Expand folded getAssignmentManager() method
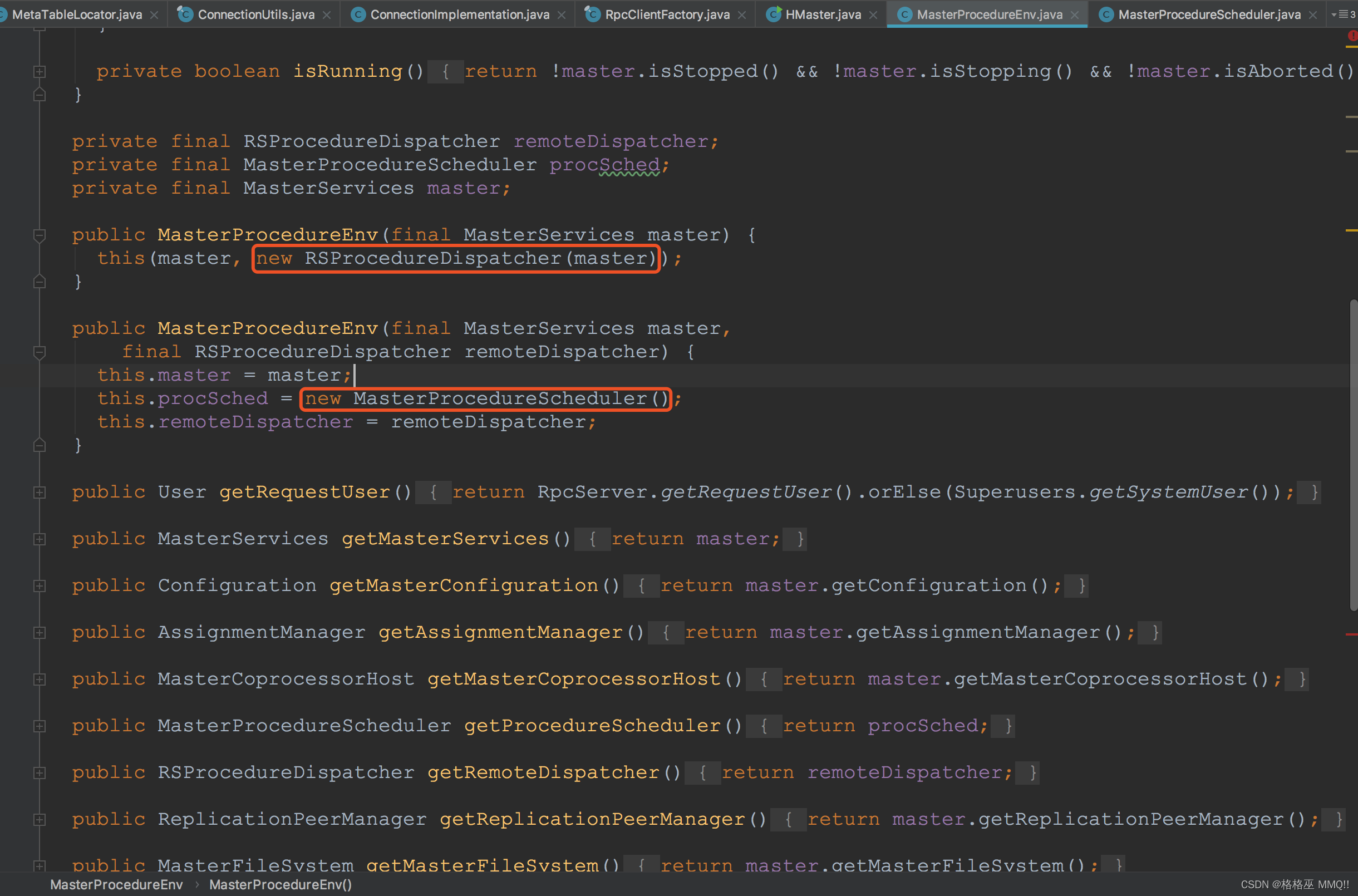Viewport: 1358px width, 896px height. click(40, 633)
